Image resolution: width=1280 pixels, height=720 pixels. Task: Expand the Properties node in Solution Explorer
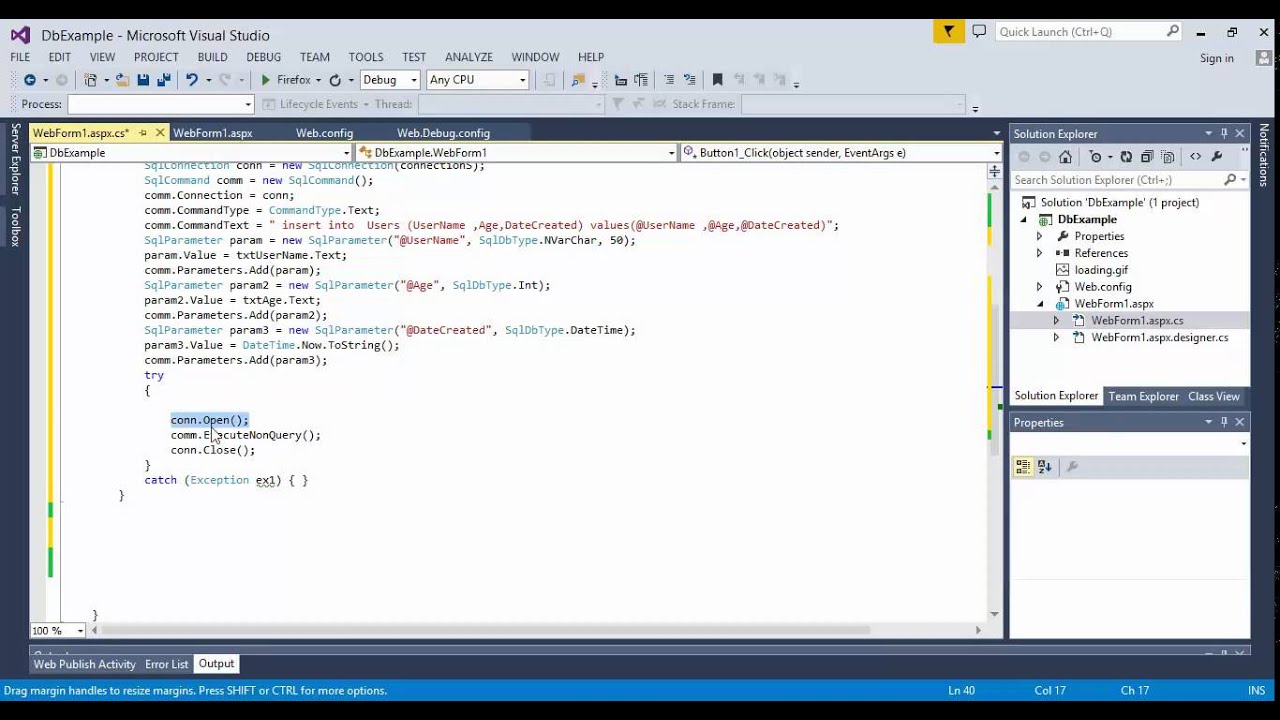(1039, 236)
